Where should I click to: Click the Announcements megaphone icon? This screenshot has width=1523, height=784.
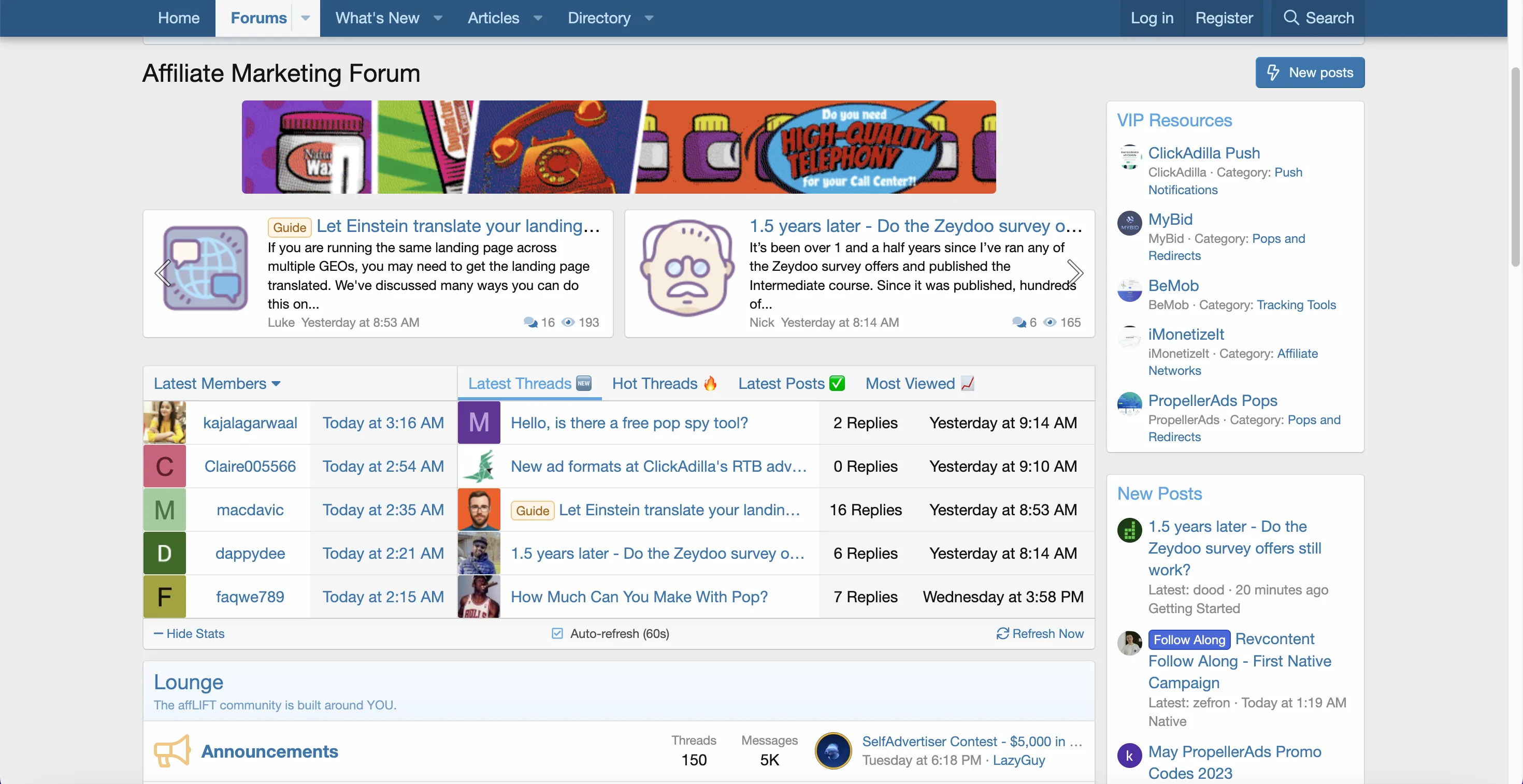point(172,751)
